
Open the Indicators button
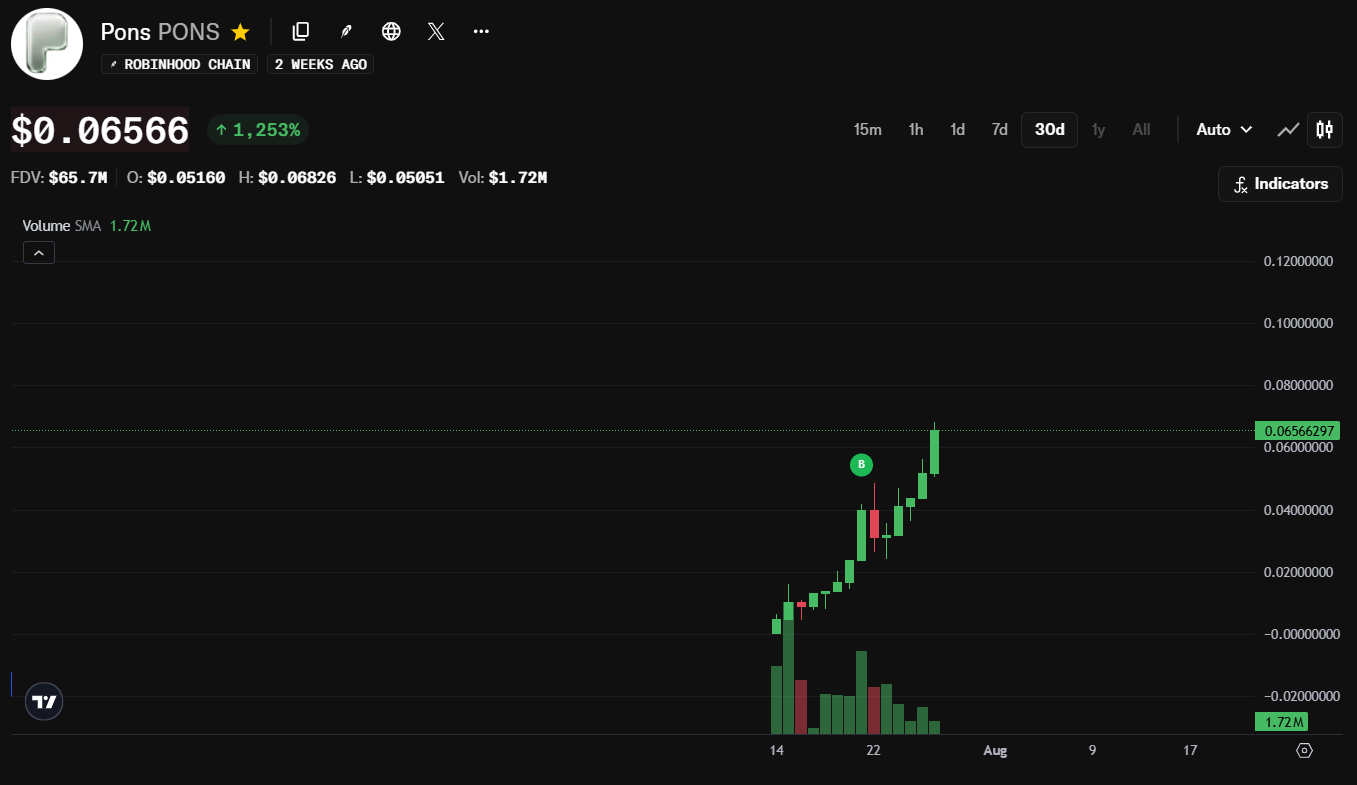(1280, 184)
